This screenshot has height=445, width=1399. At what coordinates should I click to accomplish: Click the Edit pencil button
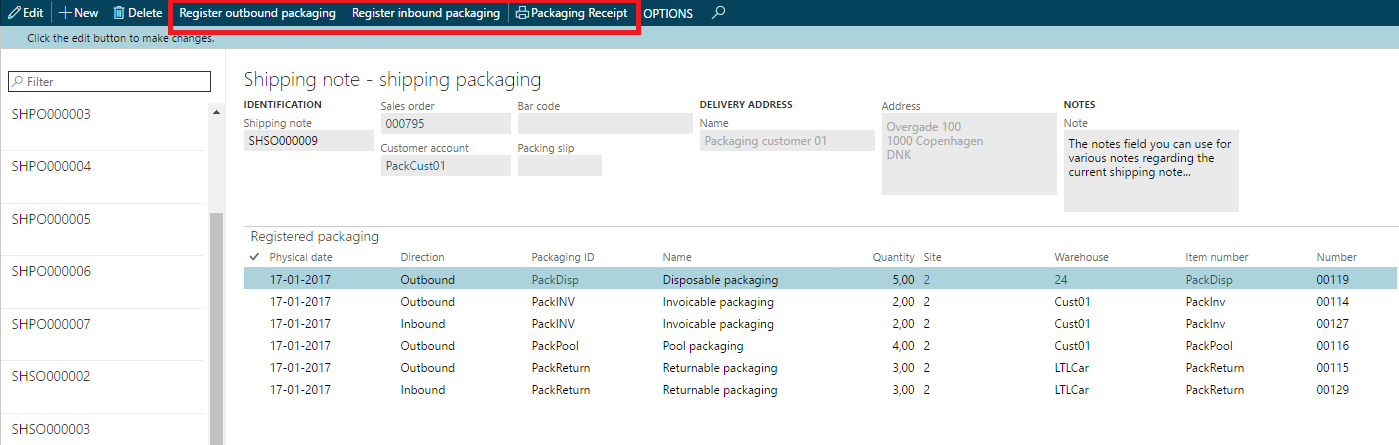pos(25,13)
